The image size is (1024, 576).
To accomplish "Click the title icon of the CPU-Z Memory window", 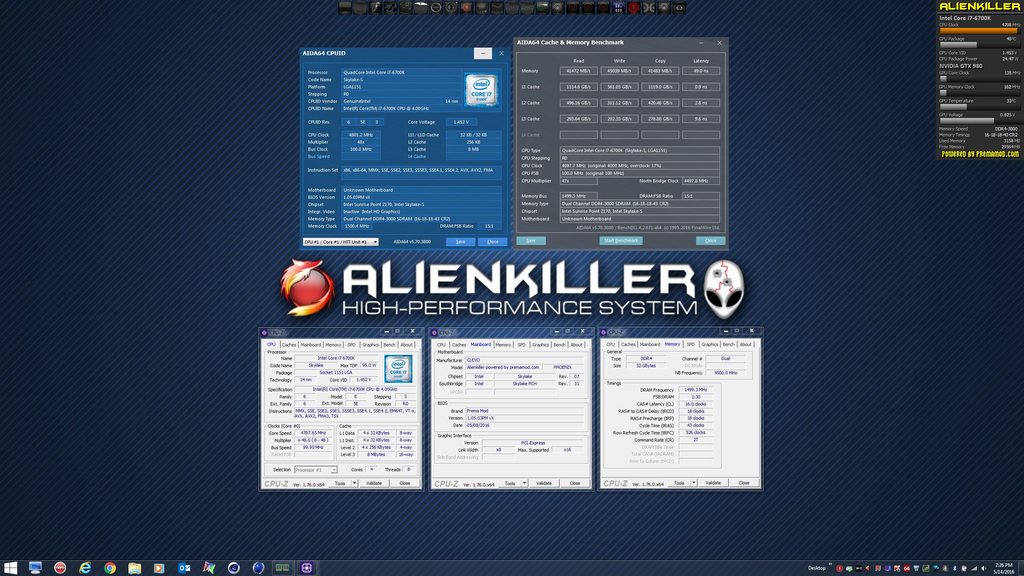I will [603, 332].
